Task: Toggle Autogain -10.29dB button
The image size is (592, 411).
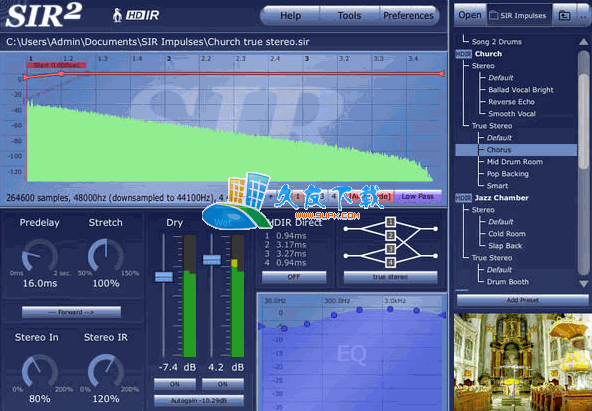Action: [x=199, y=400]
